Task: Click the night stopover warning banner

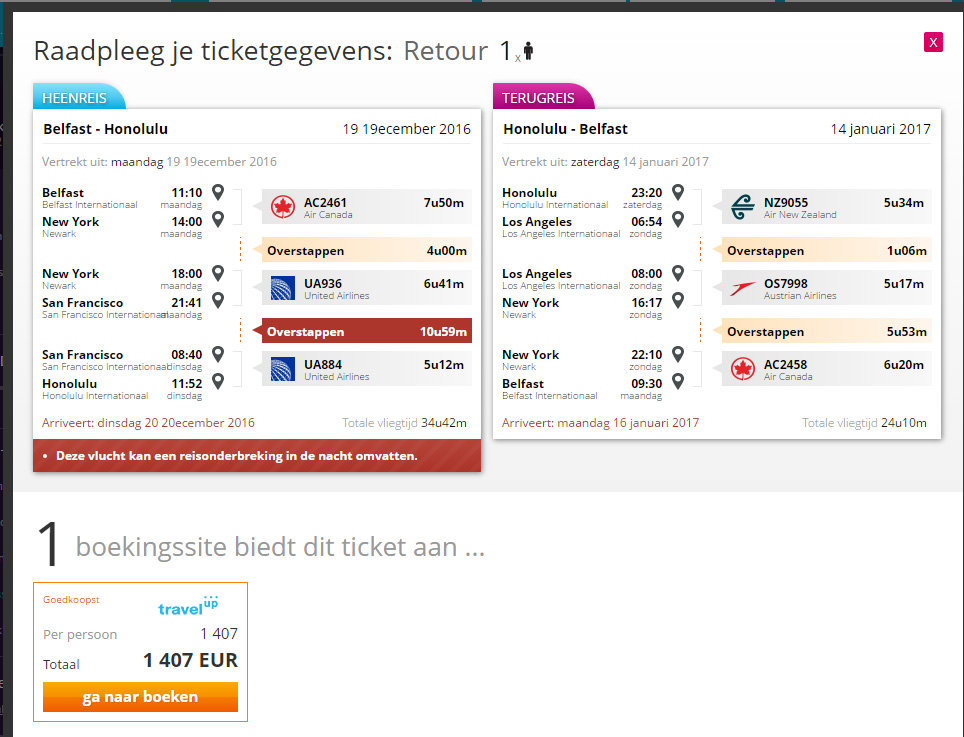Action: pyautogui.click(x=257, y=455)
